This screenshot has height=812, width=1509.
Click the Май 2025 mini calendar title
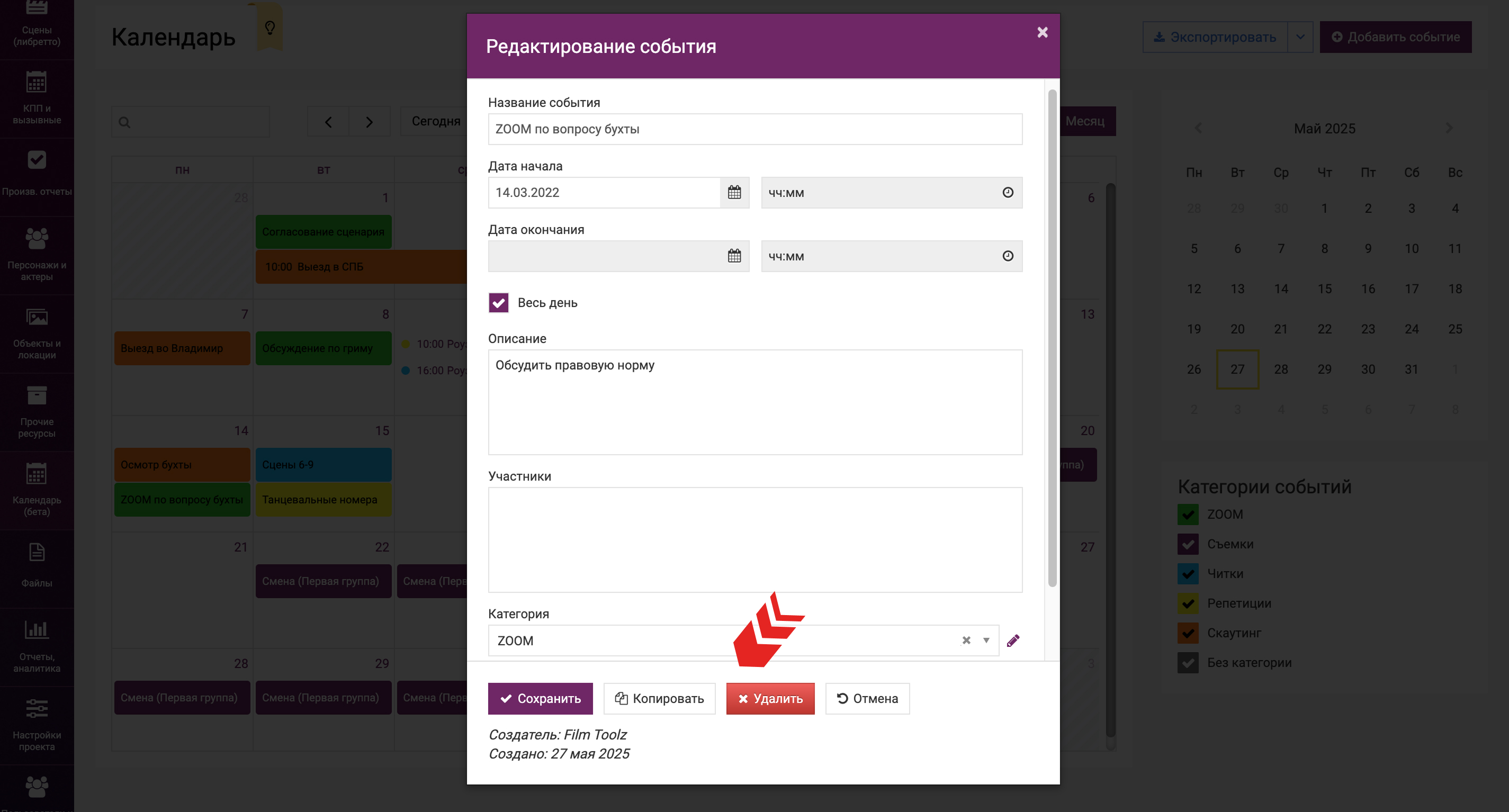pos(1324,128)
